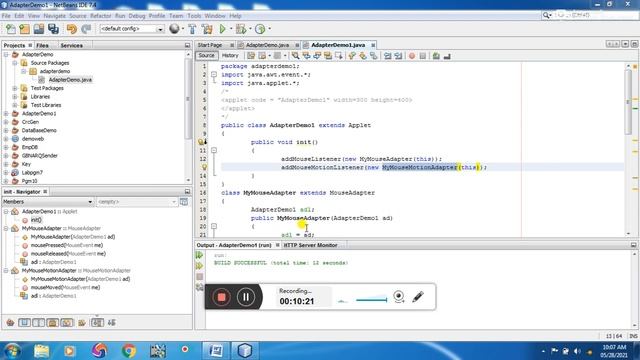Pause the screen recording

[246, 297]
